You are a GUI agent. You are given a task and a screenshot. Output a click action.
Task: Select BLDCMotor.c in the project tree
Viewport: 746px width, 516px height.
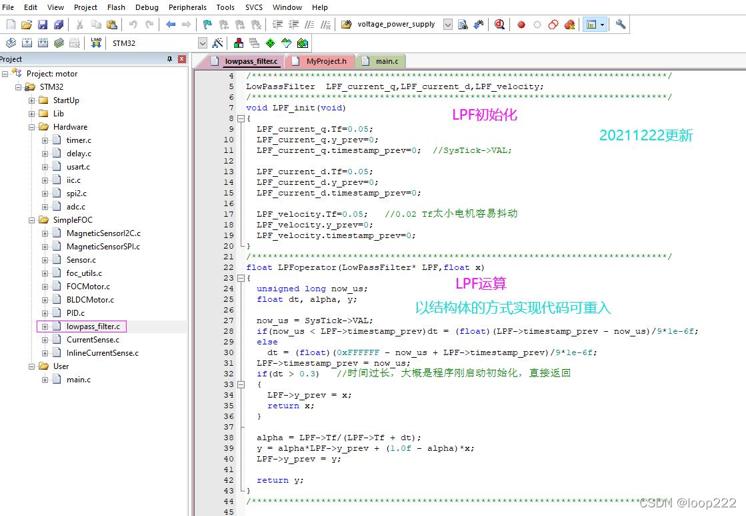pos(90,300)
